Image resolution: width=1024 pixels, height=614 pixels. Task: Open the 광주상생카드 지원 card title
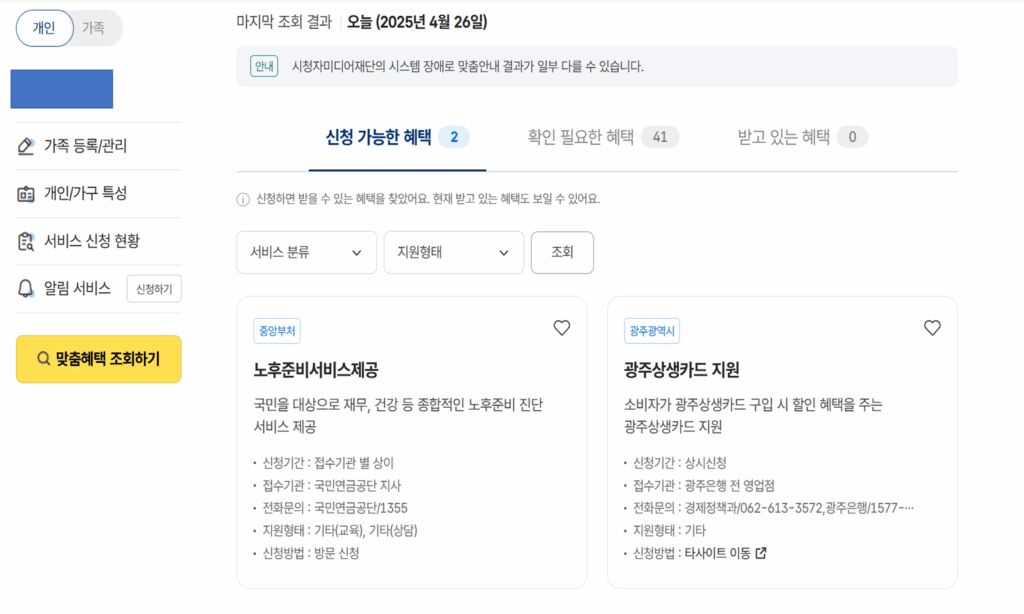pyautogui.click(x=682, y=370)
